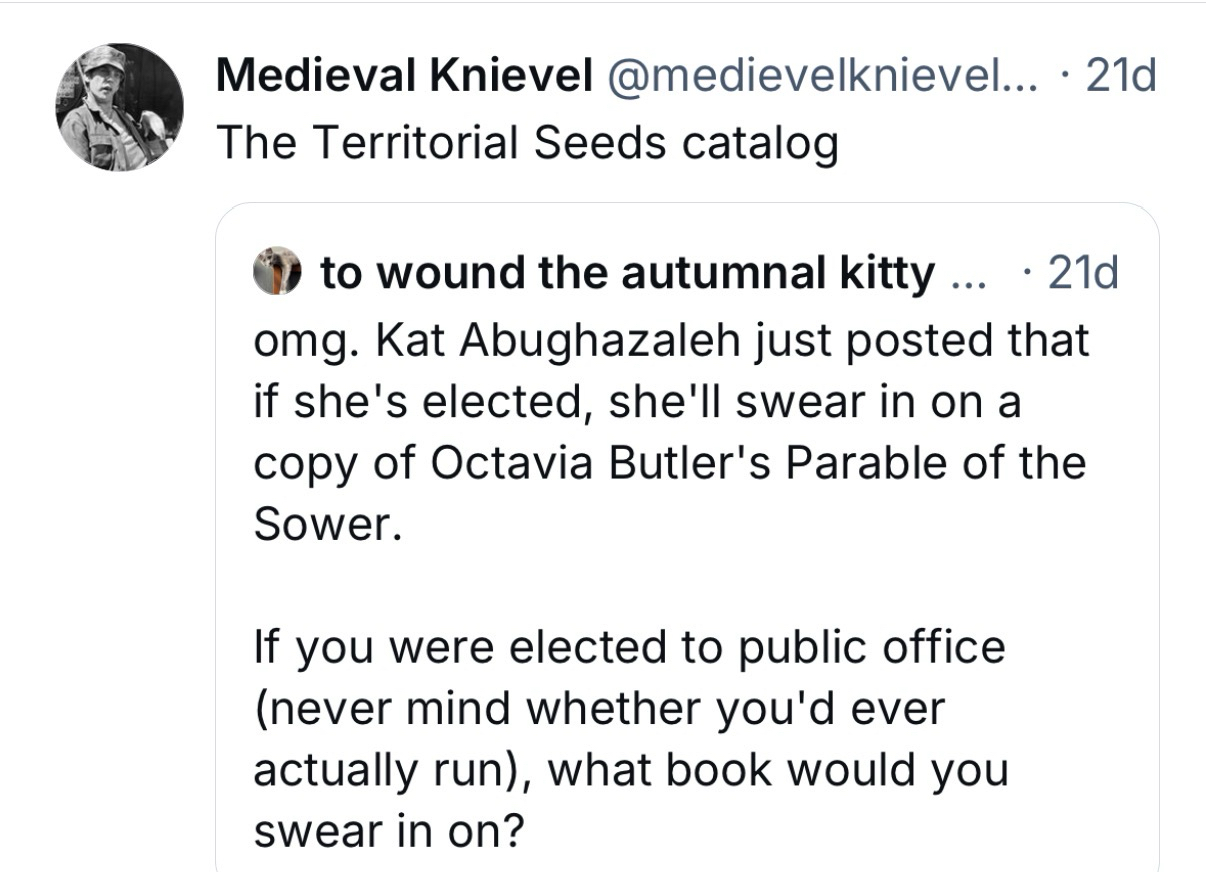Click "The Territorial Seeds catalog" post text

coord(526,143)
